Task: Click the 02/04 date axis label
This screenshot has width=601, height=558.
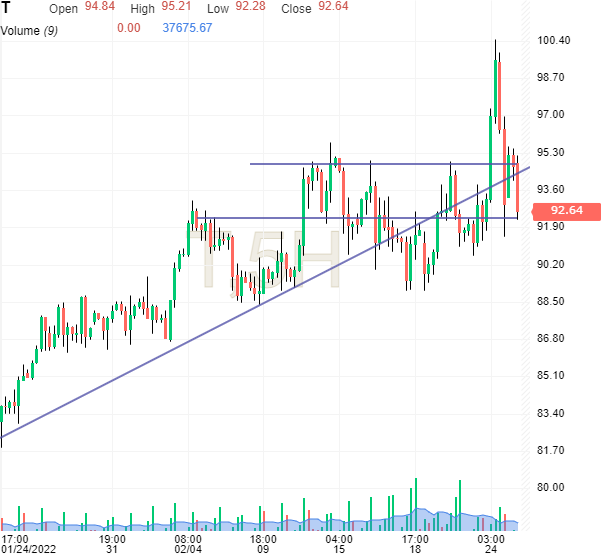Action: point(189,548)
